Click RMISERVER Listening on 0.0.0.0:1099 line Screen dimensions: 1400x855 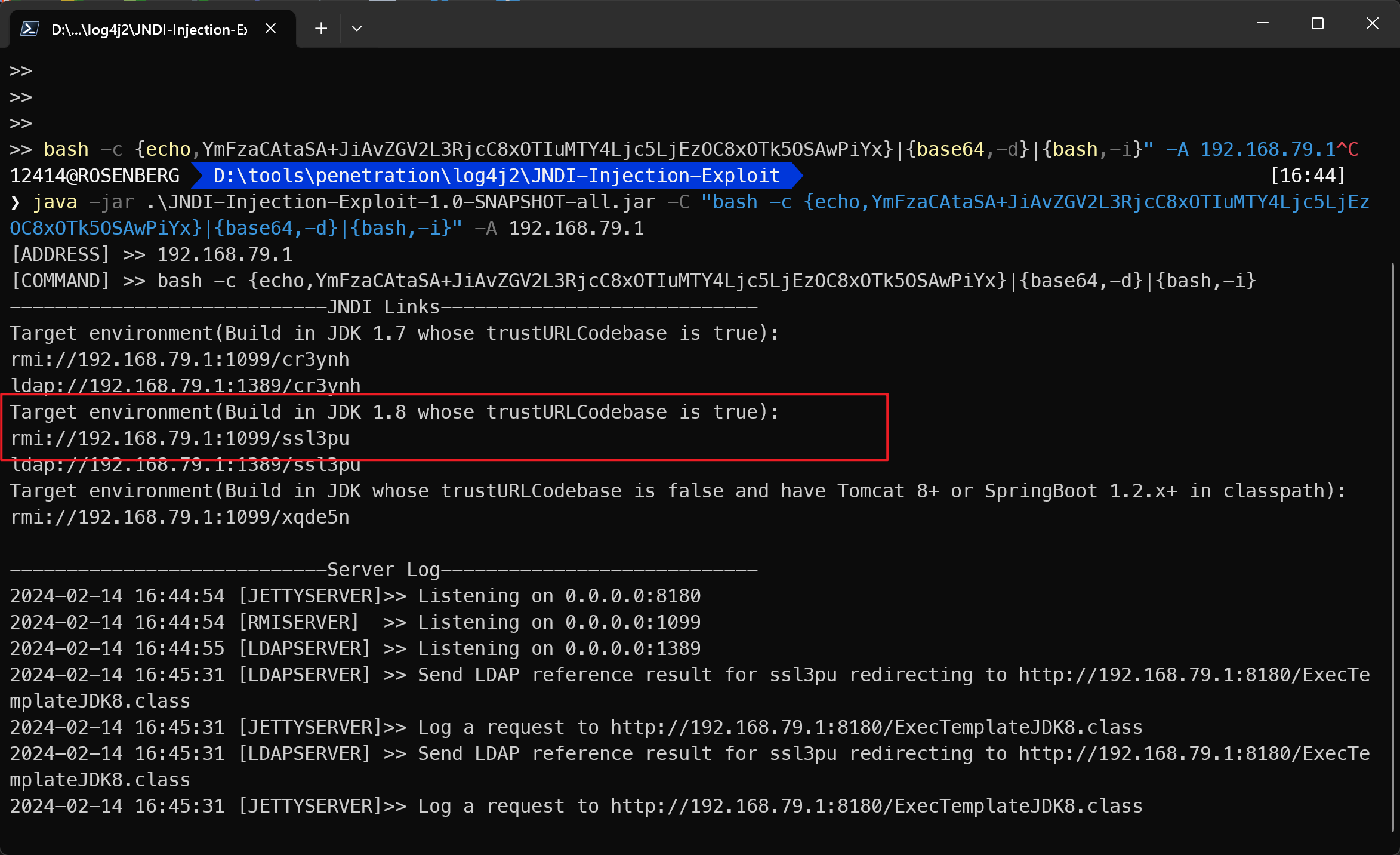pyautogui.click(x=355, y=622)
